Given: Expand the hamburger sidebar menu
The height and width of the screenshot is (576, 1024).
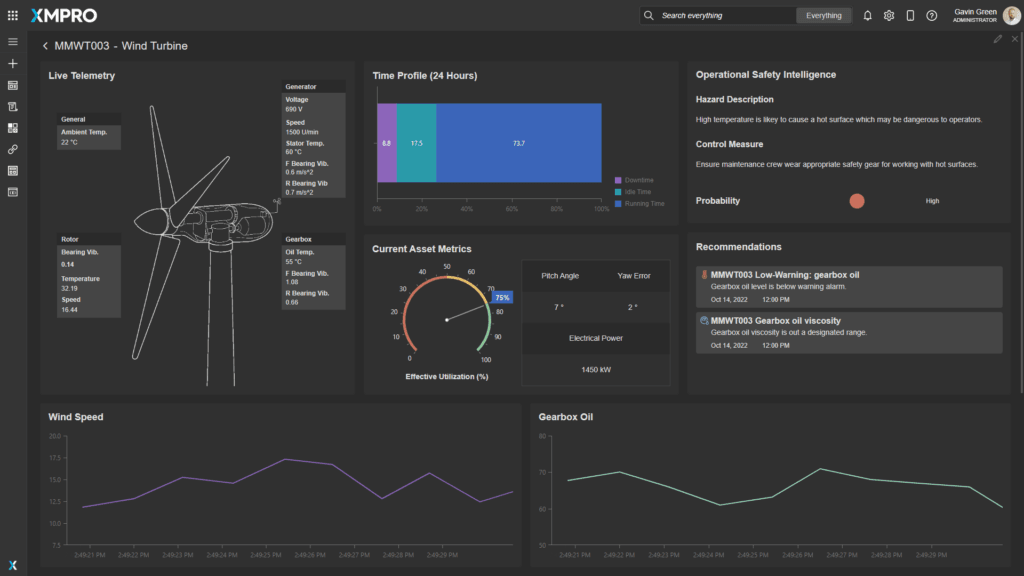Looking at the screenshot, I should point(13,42).
